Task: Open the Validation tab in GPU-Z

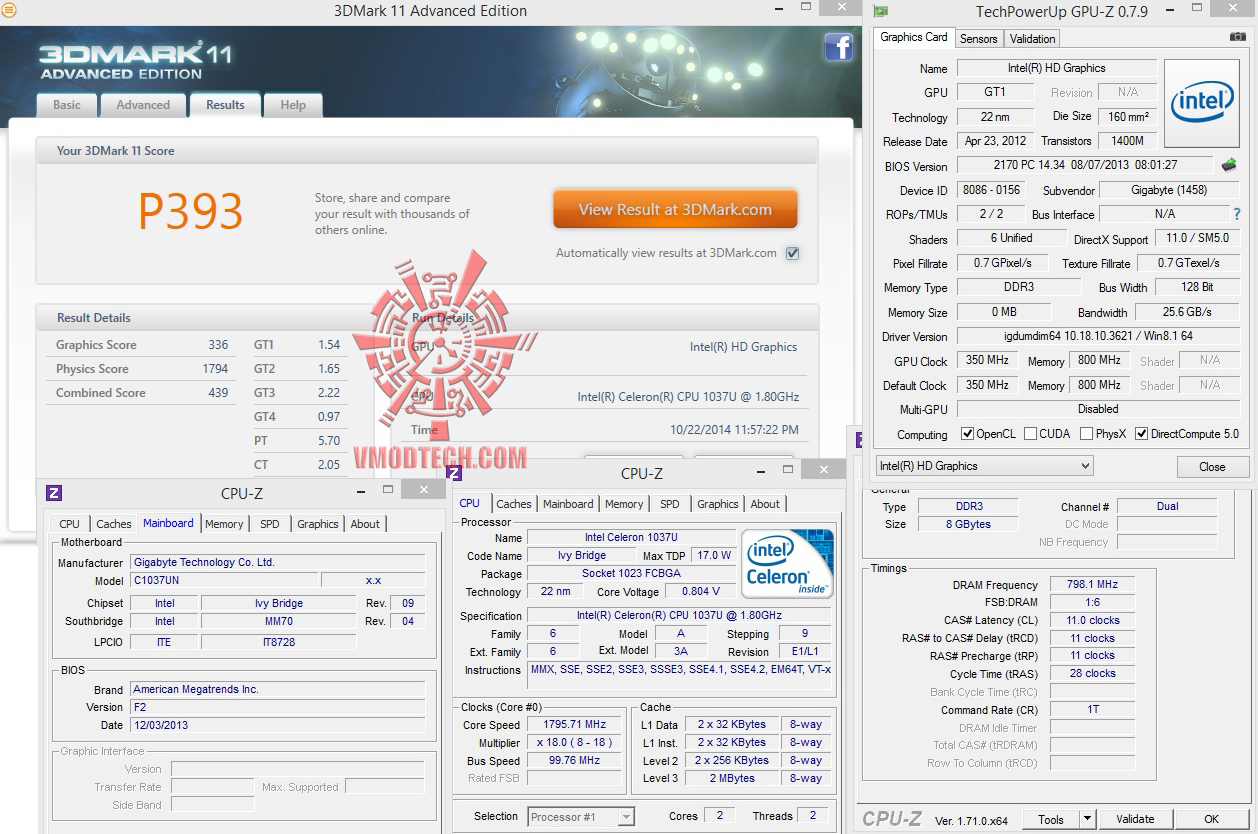Action: coord(1032,39)
